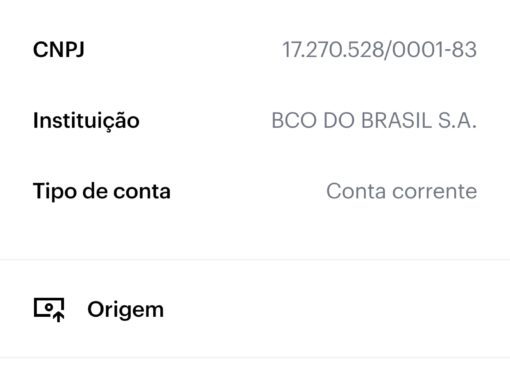Click the divider line above Origem
Screen dimensions: 510x382
[x=255, y=259]
